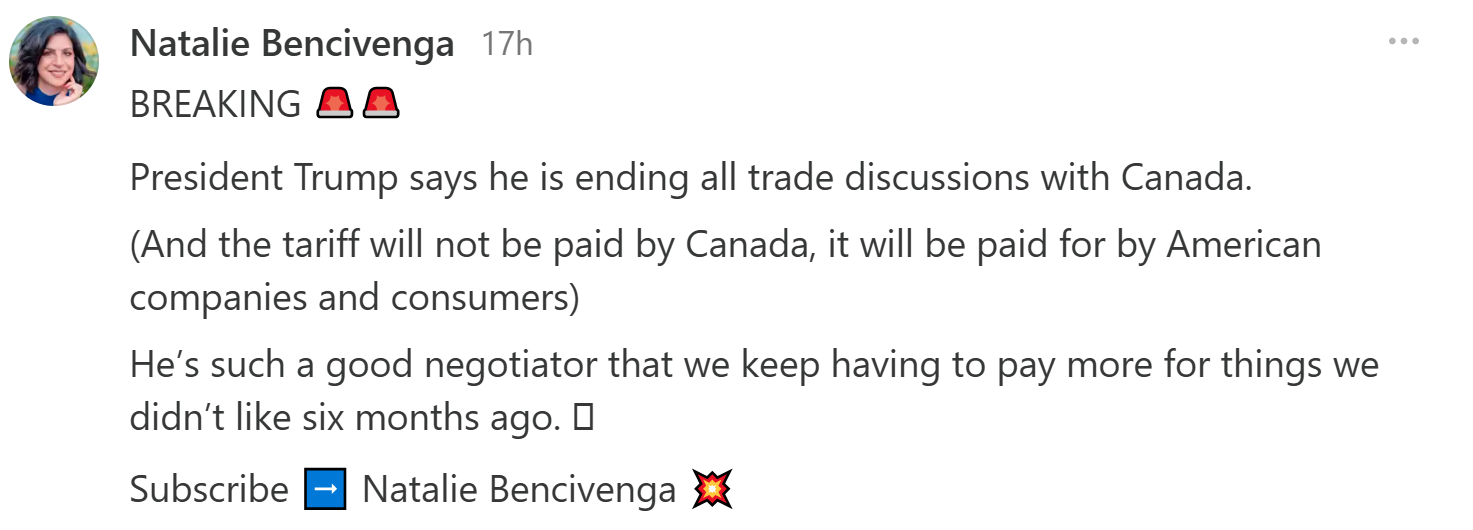
Task: Click the "Subscribe" text on the last line
Action: coord(209,490)
